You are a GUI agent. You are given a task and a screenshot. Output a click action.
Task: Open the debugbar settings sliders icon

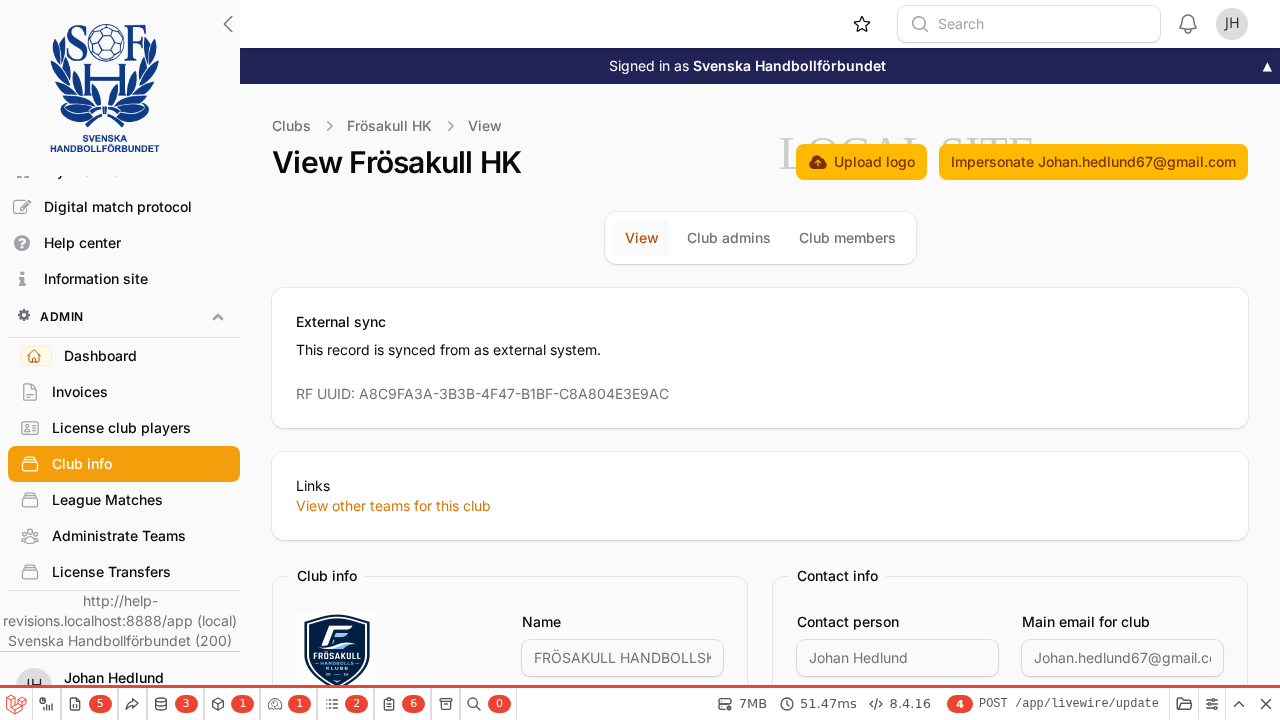[1212, 704]
